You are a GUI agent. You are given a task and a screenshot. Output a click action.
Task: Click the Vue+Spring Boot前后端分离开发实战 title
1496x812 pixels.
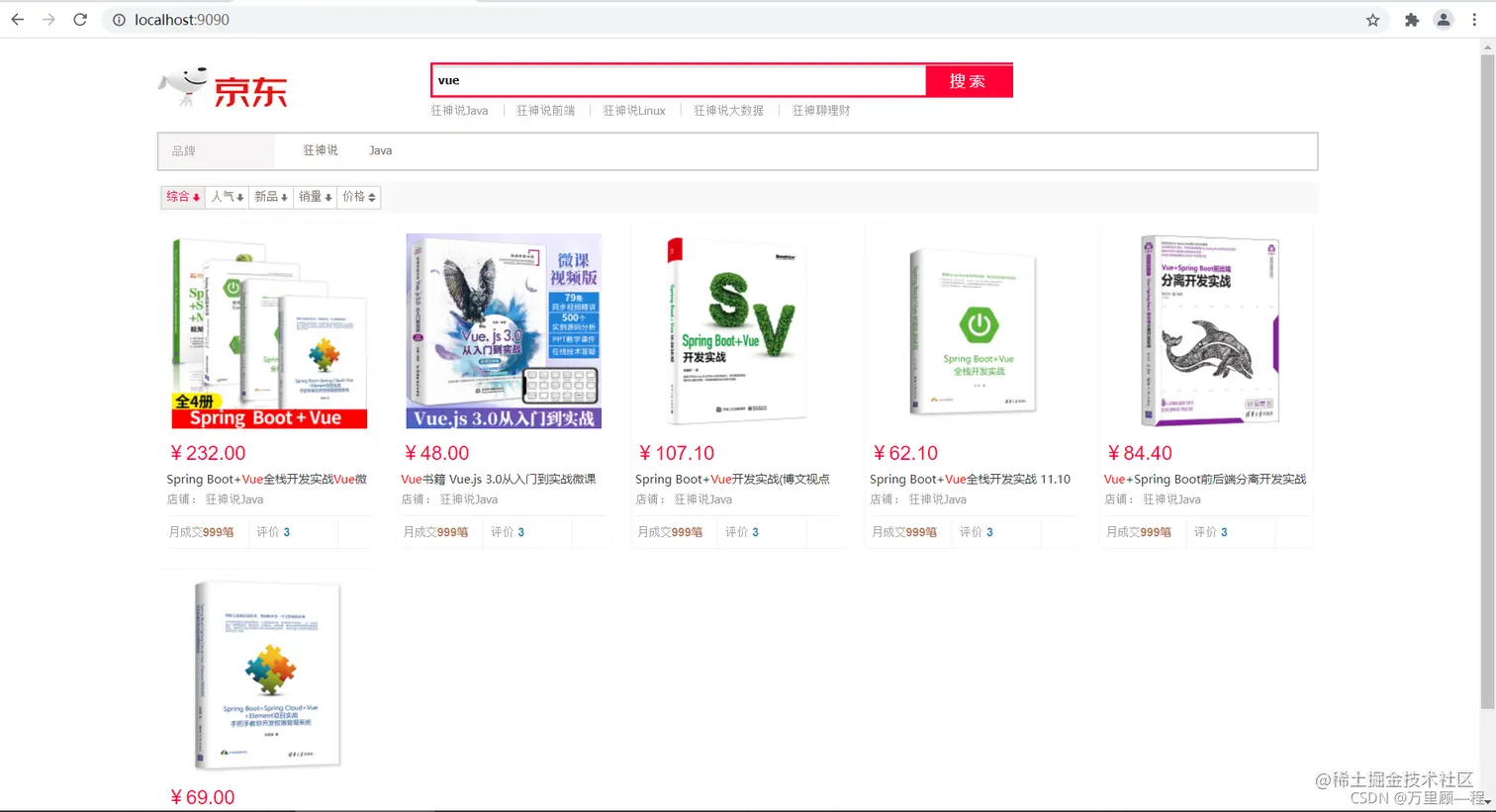click(1205, 479)
